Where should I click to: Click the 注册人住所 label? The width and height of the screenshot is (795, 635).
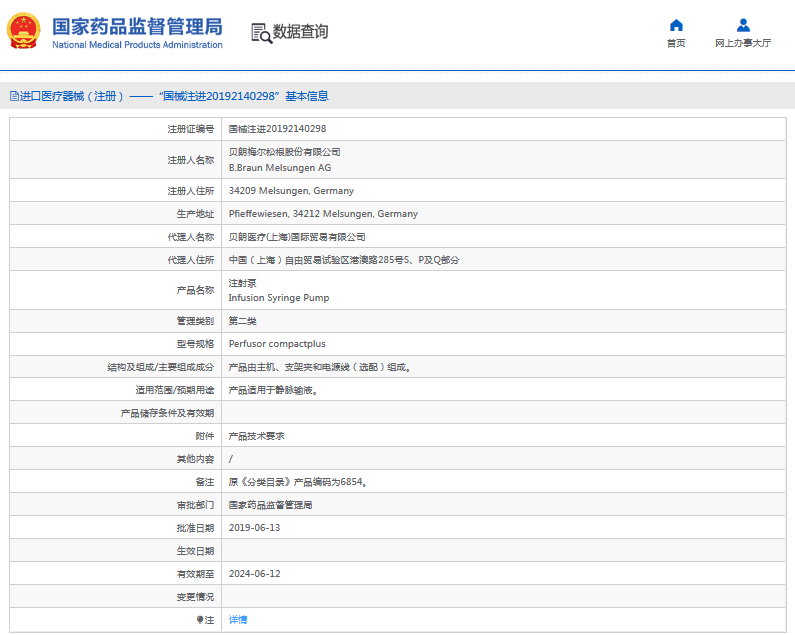(191, 191)
